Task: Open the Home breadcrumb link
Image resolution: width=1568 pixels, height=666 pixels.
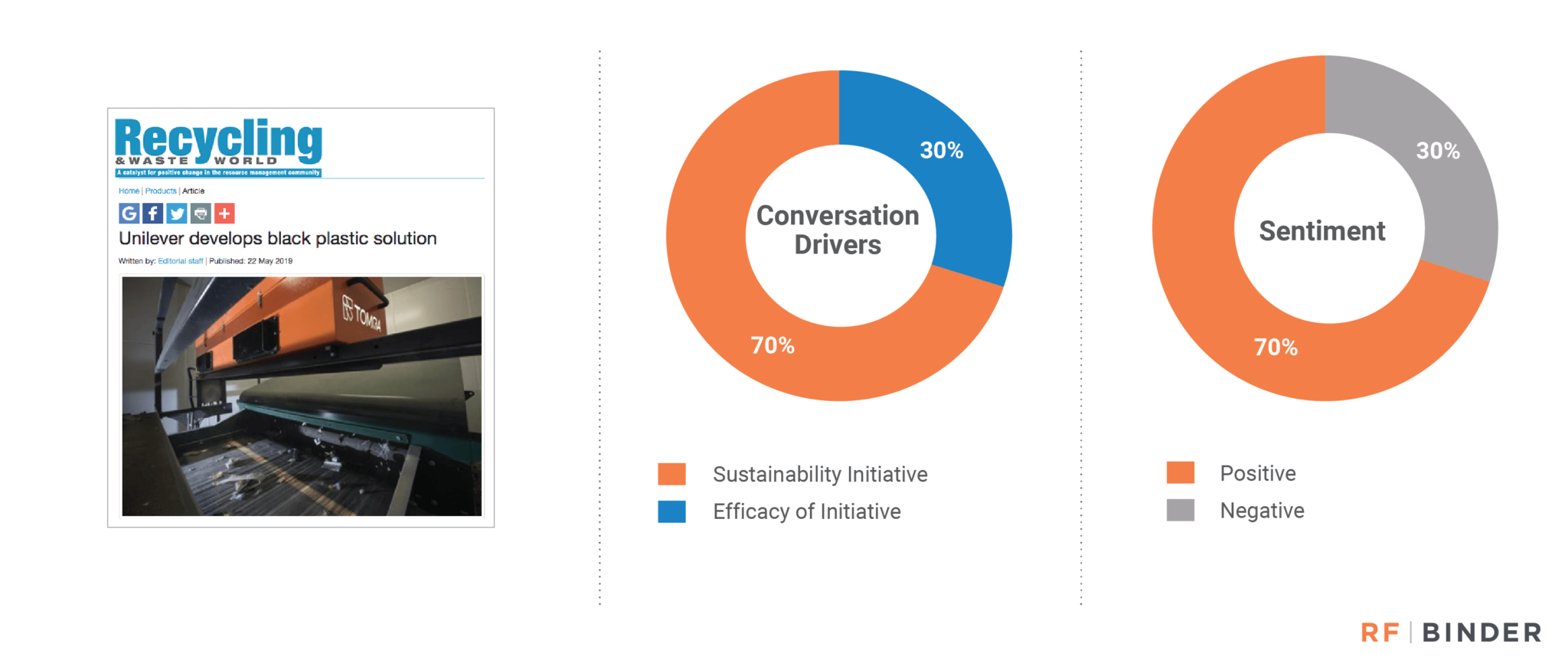Action: [x=129, y=191]
